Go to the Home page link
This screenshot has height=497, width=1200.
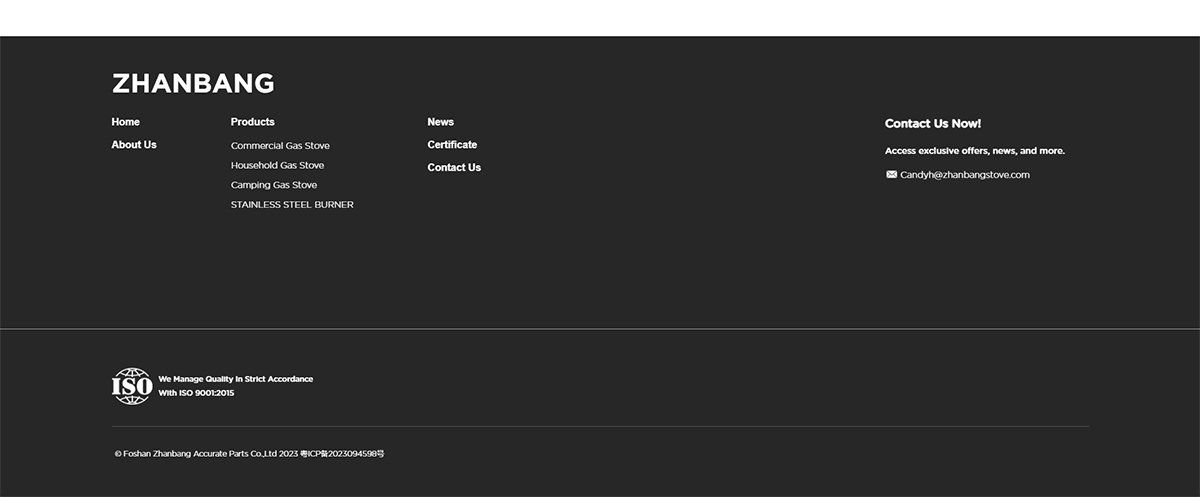coord(126,122)
